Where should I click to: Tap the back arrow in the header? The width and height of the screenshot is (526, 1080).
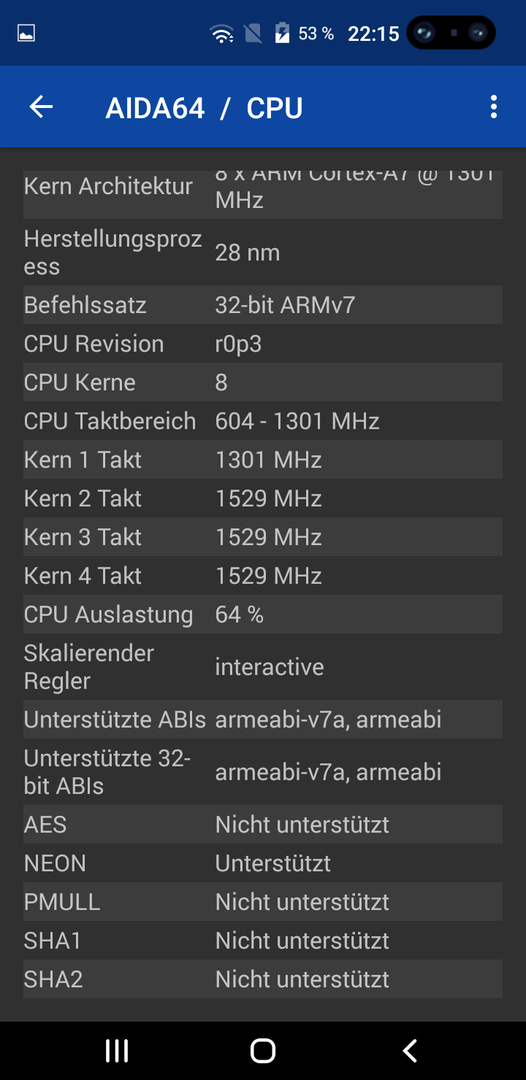coord(41,107)
